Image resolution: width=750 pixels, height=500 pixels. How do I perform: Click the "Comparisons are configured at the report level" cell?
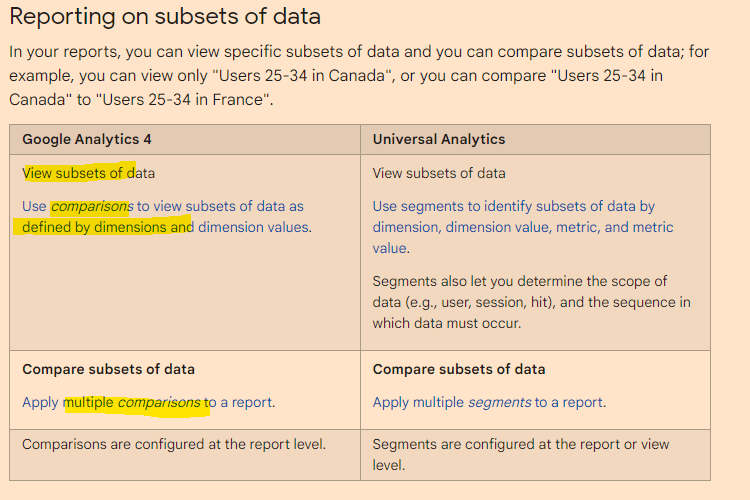(x=174, y=444)
